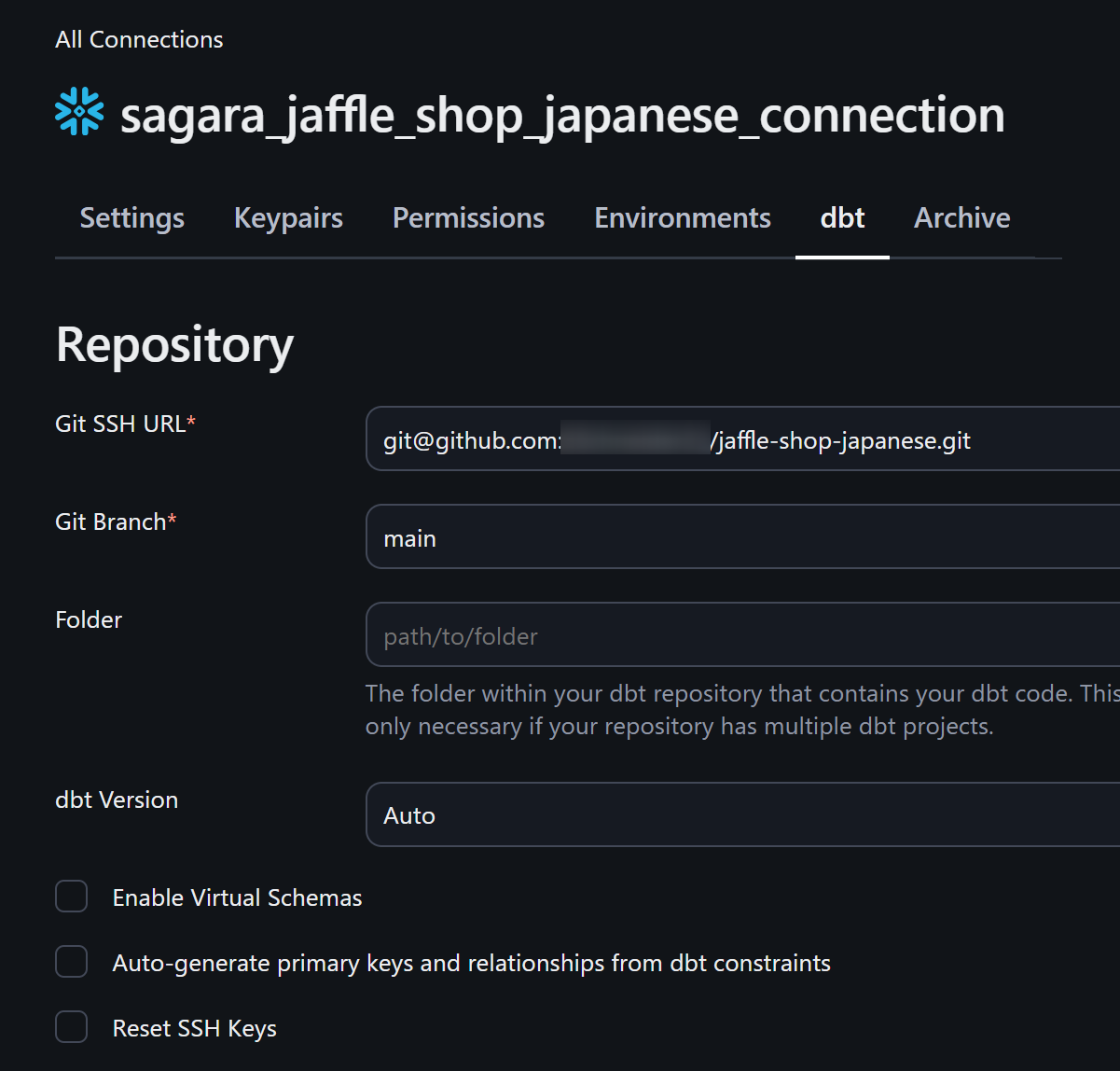This screenshot has height=1071, width=1120.
Task: Click the sagara_jaffle_shop_japanese_connection title
Action: (x=562, y=116)
